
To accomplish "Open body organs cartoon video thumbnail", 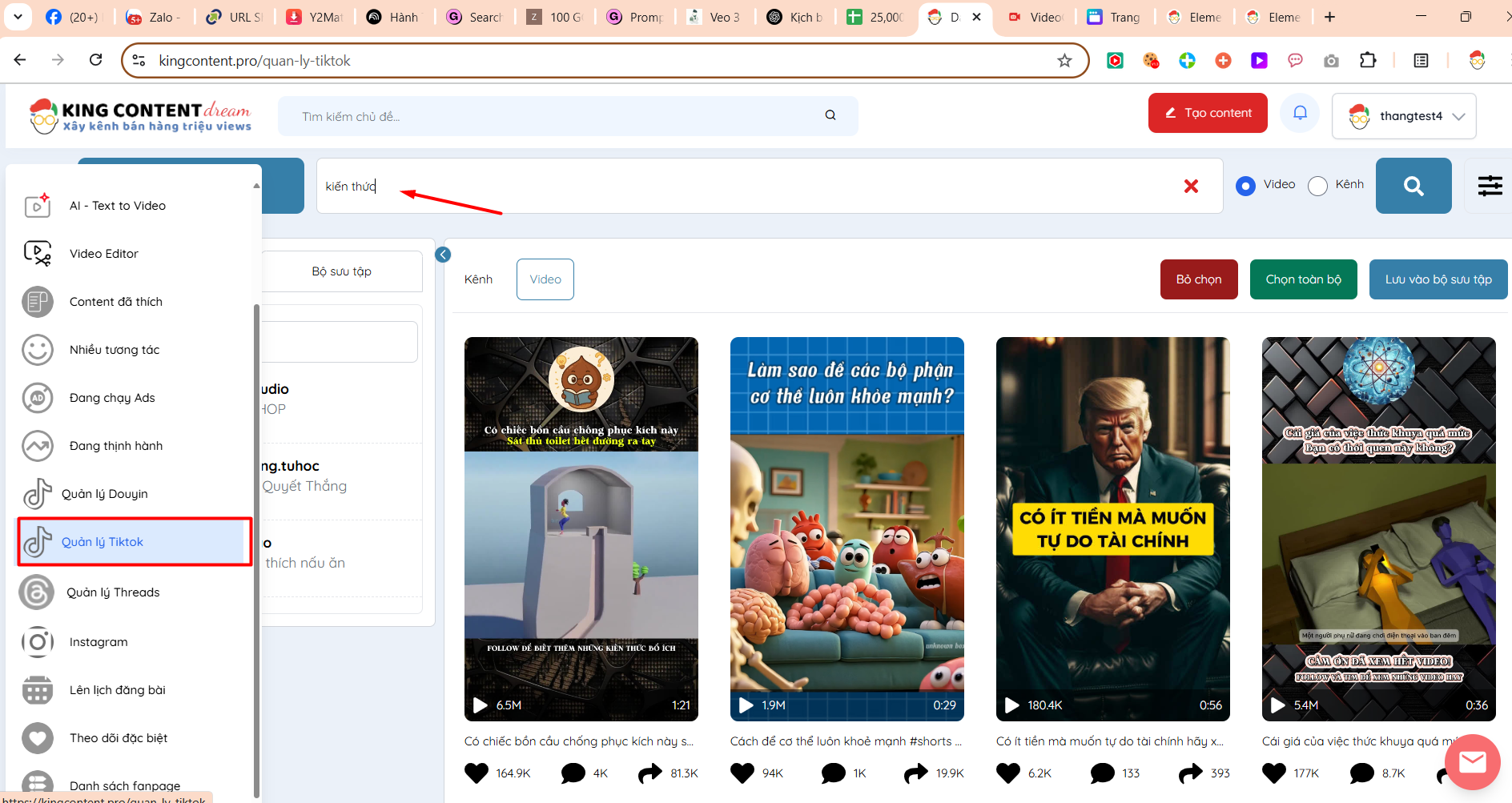I will [847, 528].
